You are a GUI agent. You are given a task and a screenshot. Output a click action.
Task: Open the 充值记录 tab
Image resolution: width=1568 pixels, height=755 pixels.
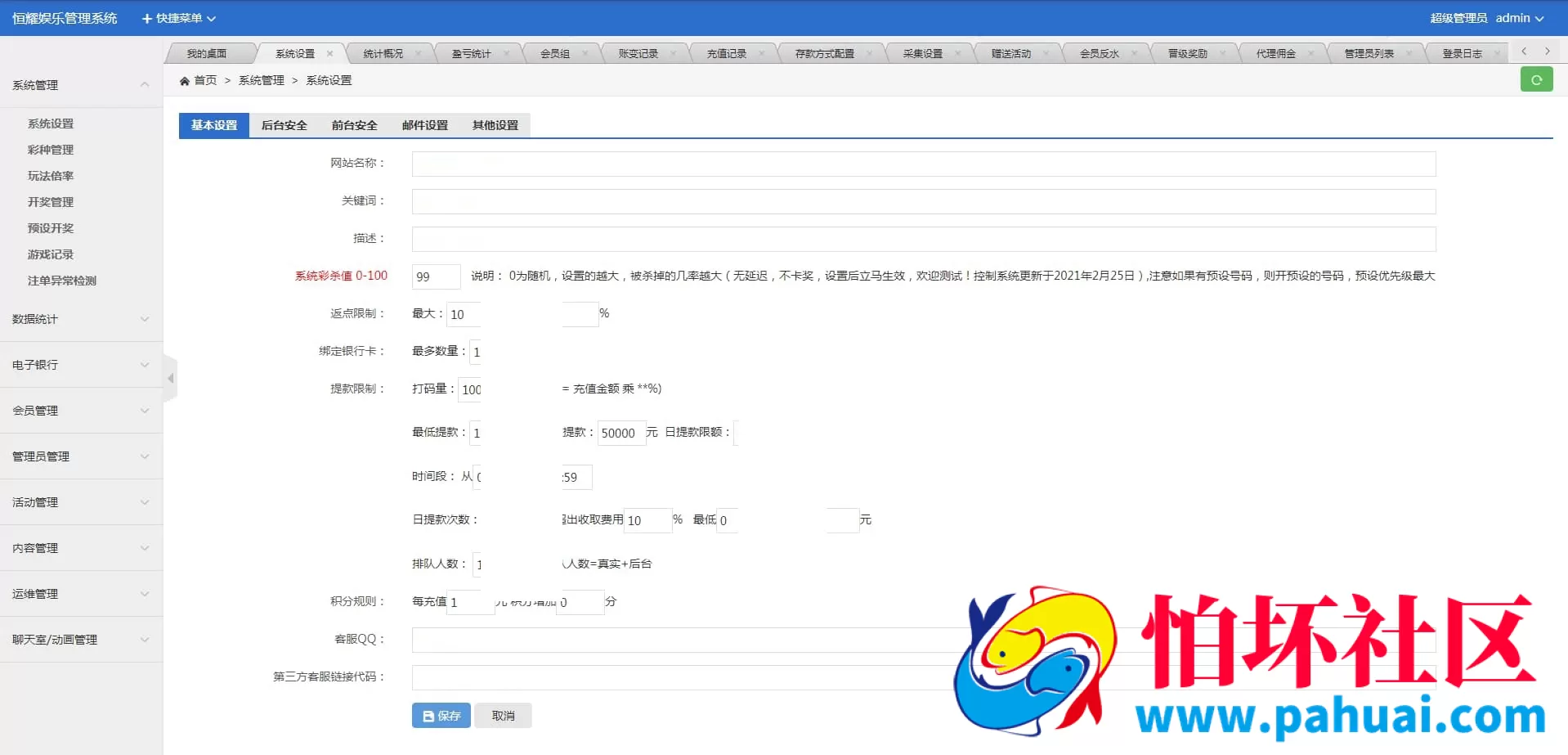coord(726,52)
